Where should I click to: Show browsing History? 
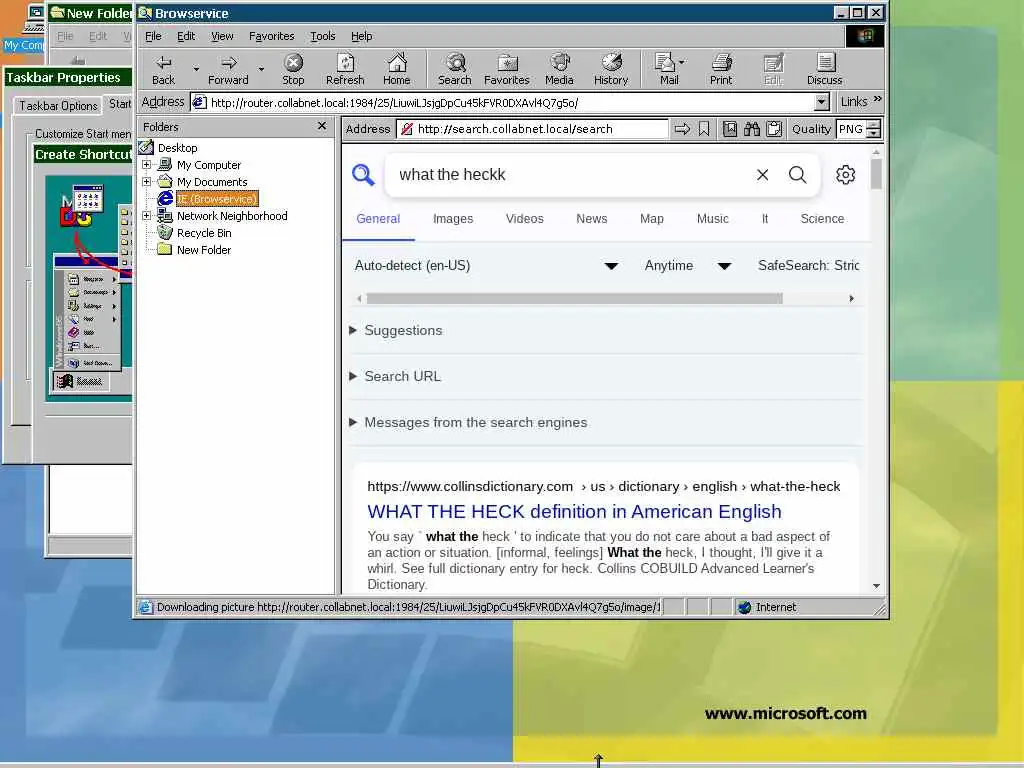pyautogui.click(x=611, y=69)
